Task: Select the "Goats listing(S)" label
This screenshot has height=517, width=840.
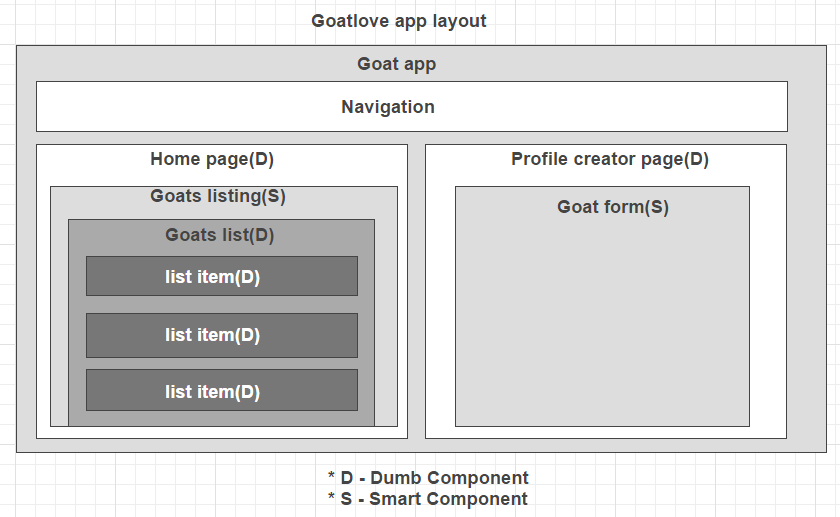Action: point(218,196)
